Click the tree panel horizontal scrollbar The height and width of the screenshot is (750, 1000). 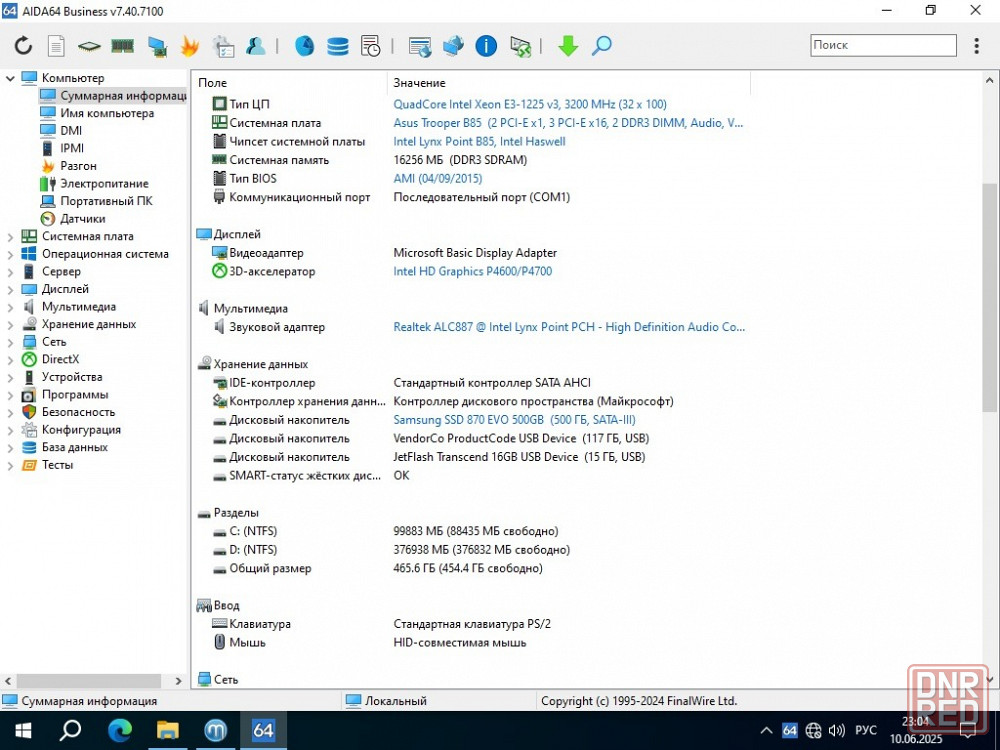click(x=89, y=681)
